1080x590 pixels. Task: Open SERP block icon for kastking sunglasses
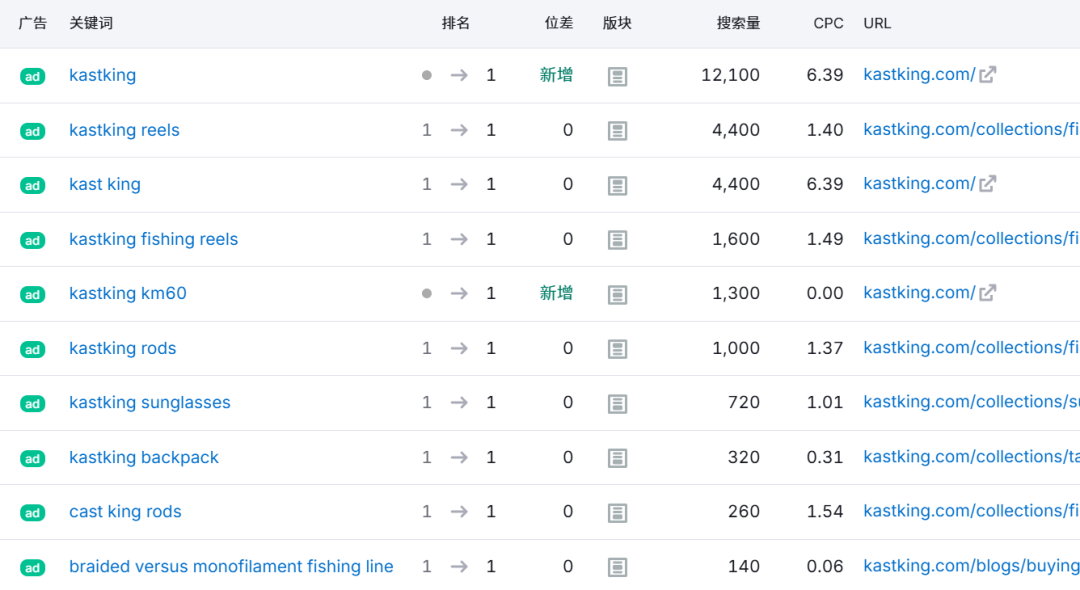tap(618, 403)
